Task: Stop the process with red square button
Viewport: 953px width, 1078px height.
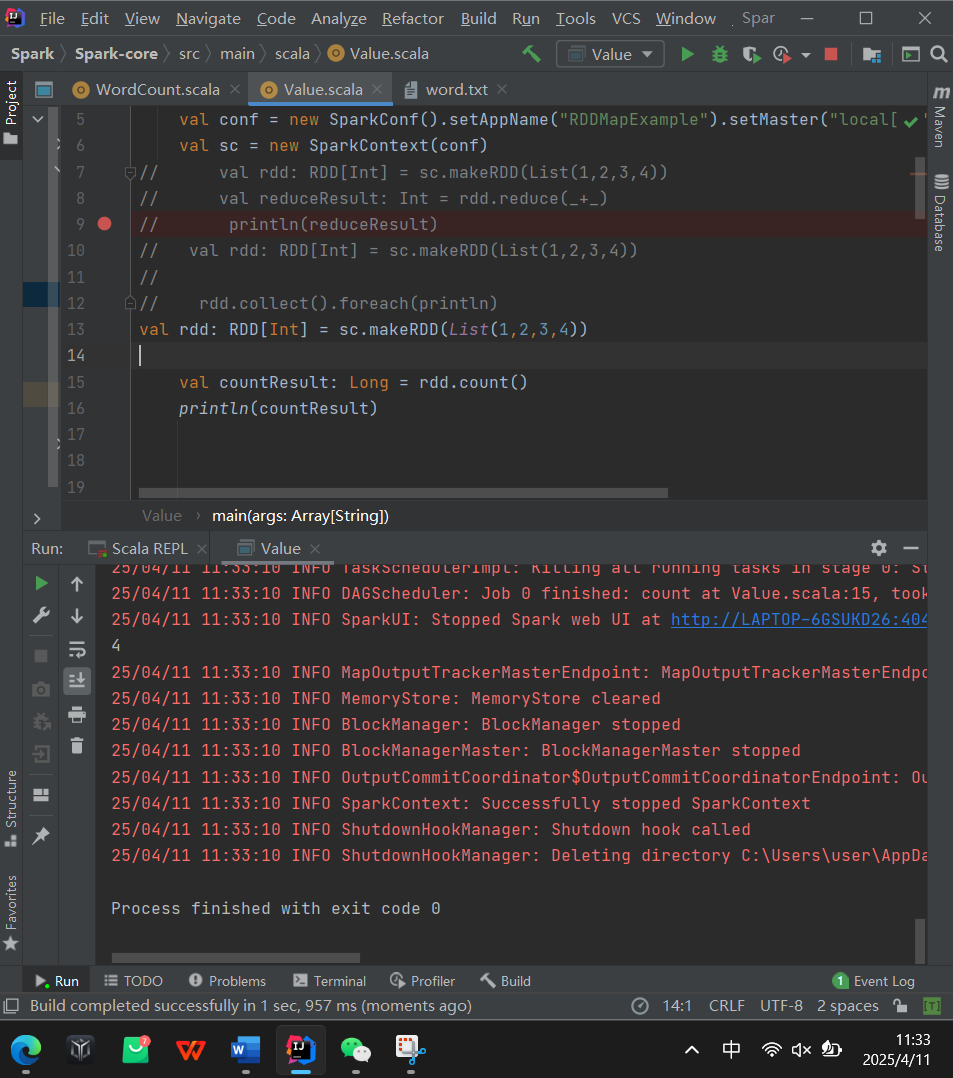Action: coord(831,54)
